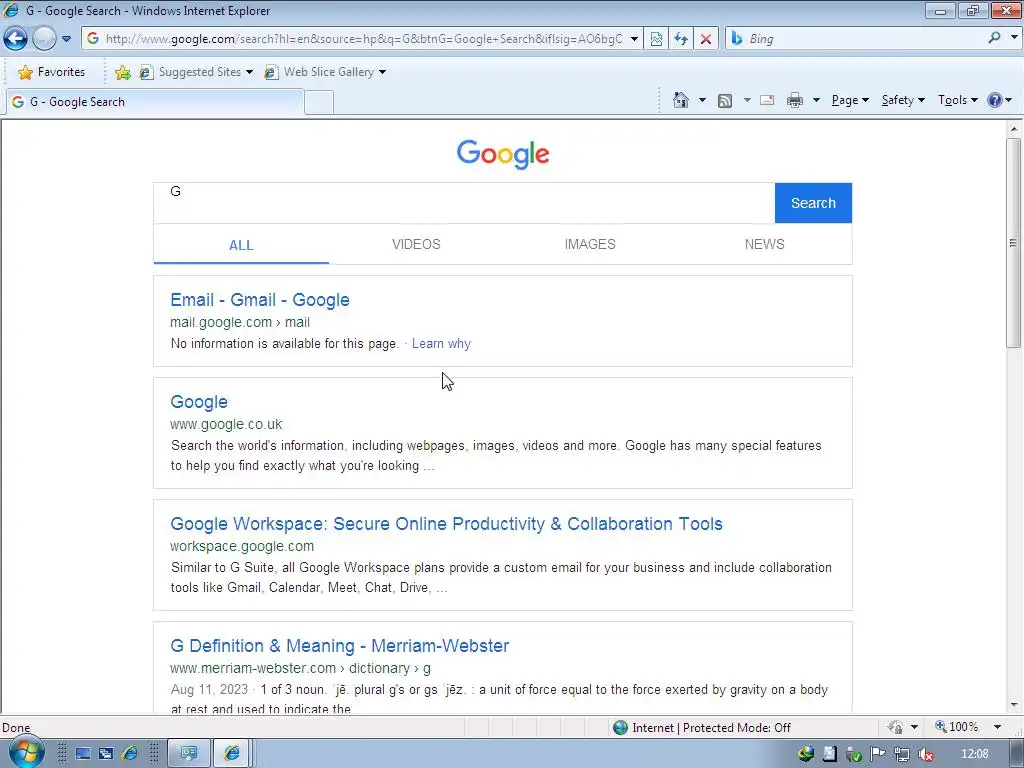Stop loading with the red X icon
The image size is (1024, 768).
pyautogui.click(x=705, y=39)
